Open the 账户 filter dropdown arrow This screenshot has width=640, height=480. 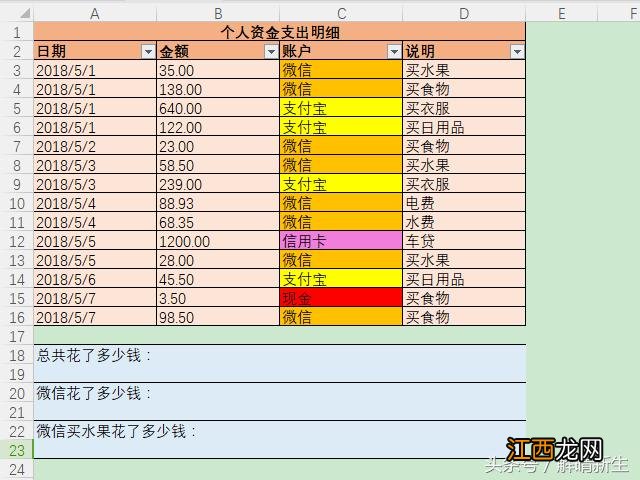[x=394, y=52]
